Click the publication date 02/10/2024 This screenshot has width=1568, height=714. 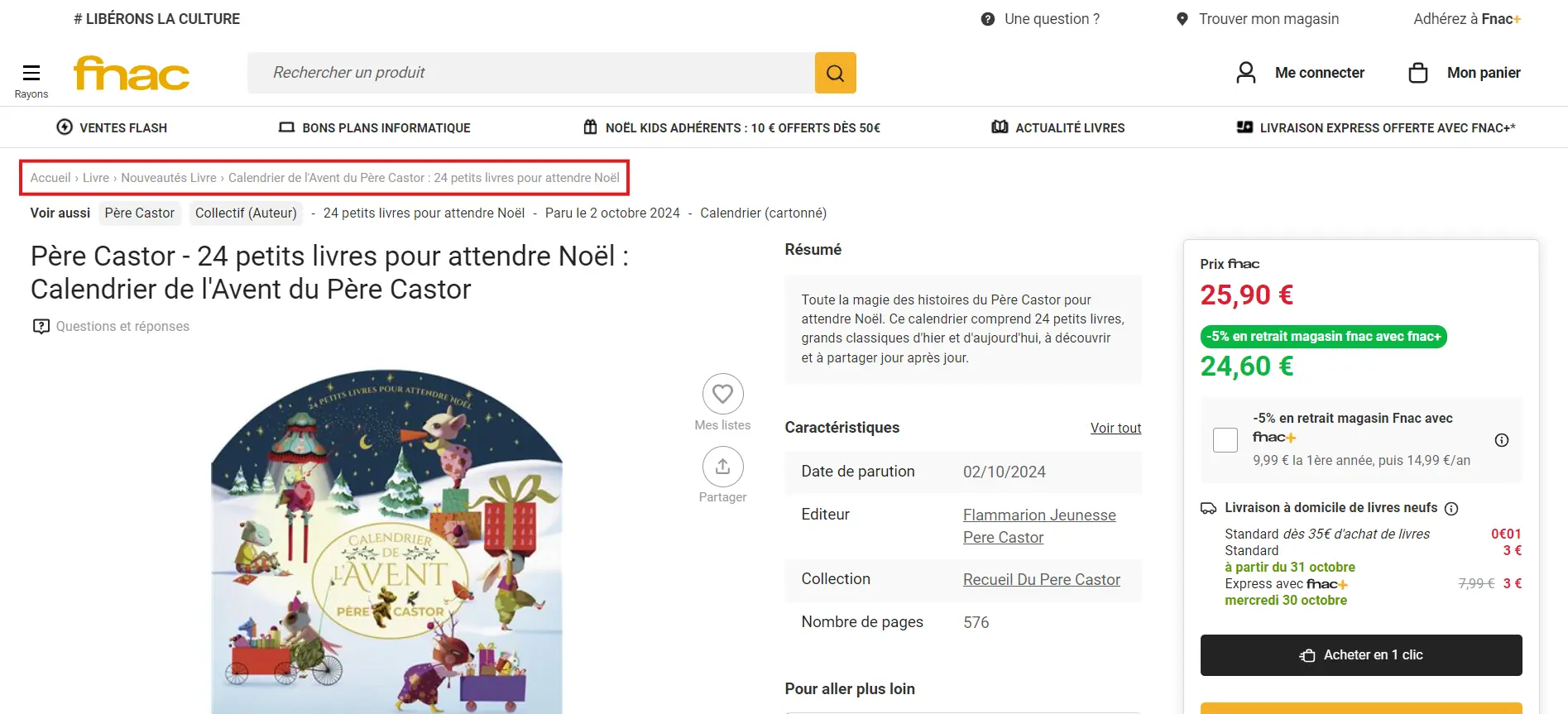pyautogui.click(x=1005, y=472)
